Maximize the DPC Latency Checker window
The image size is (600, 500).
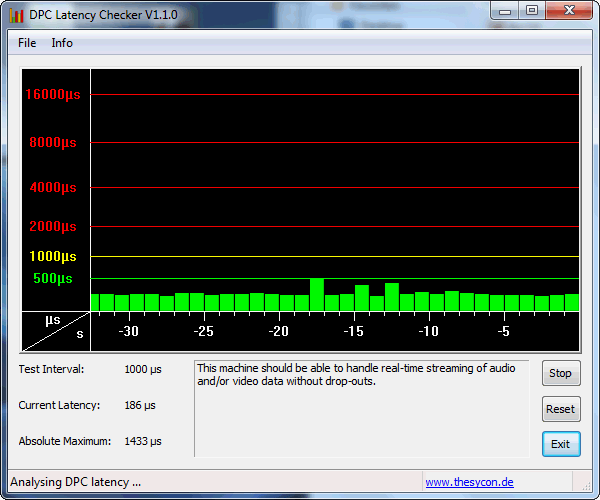click(x=532, y=11)
